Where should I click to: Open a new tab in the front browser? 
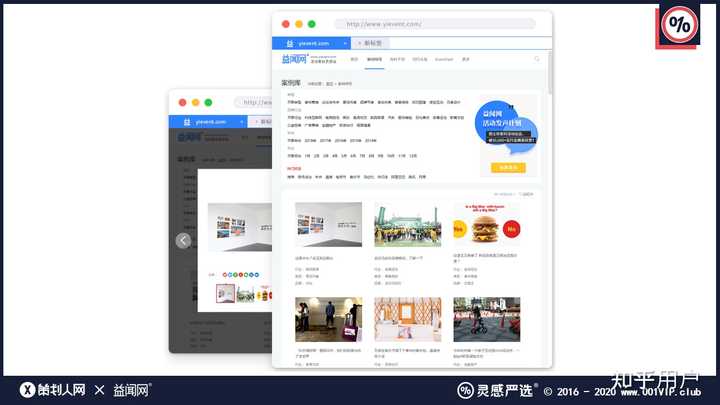pyautogui.click(x=370, y=43)
